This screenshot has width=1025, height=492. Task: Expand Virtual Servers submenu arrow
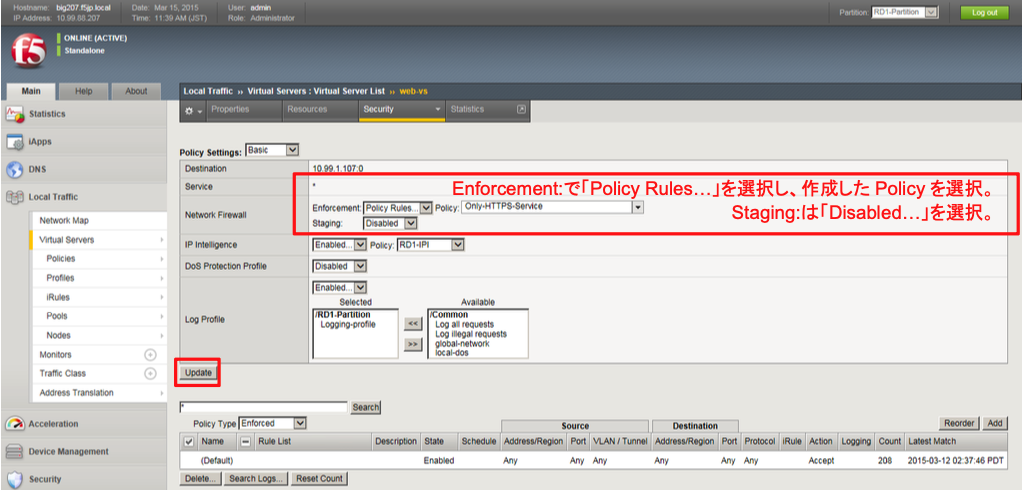coord(161,240)
